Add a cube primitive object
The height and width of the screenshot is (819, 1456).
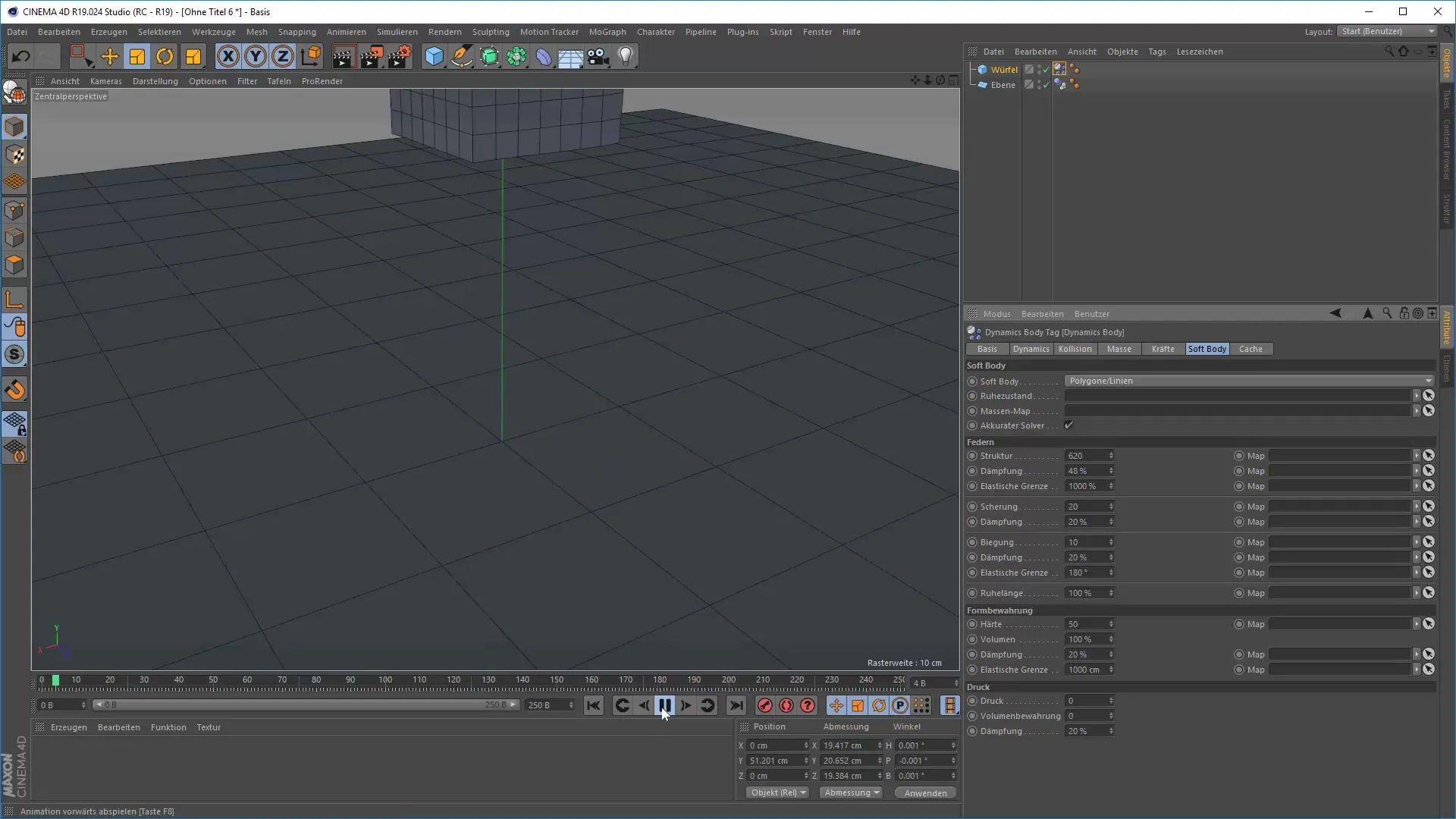click(434, 56)
